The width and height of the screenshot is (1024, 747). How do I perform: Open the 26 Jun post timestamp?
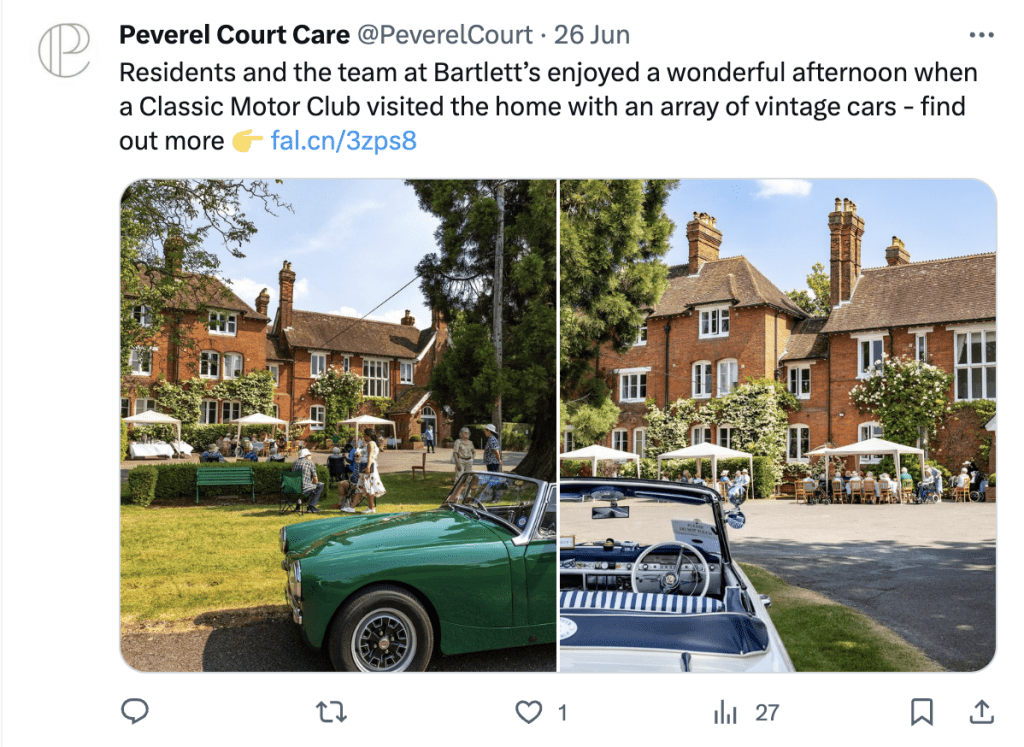pos(592,35)
